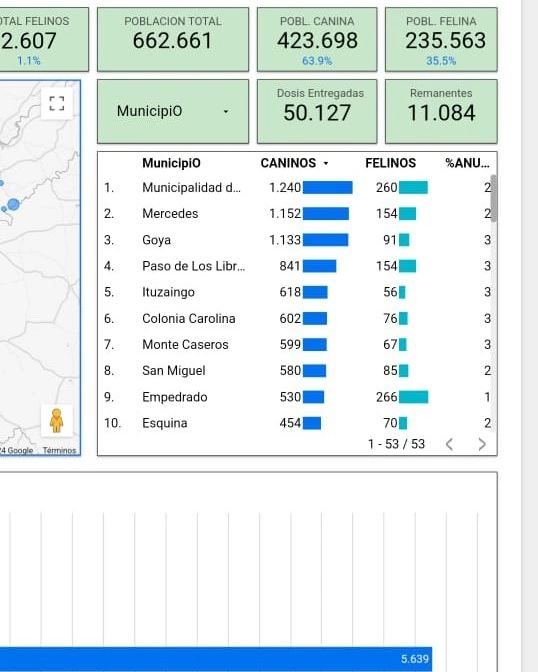Go to previous table page
Viewport: 538px width, 672px height.
pyautogui.click(x=449, y=444)
